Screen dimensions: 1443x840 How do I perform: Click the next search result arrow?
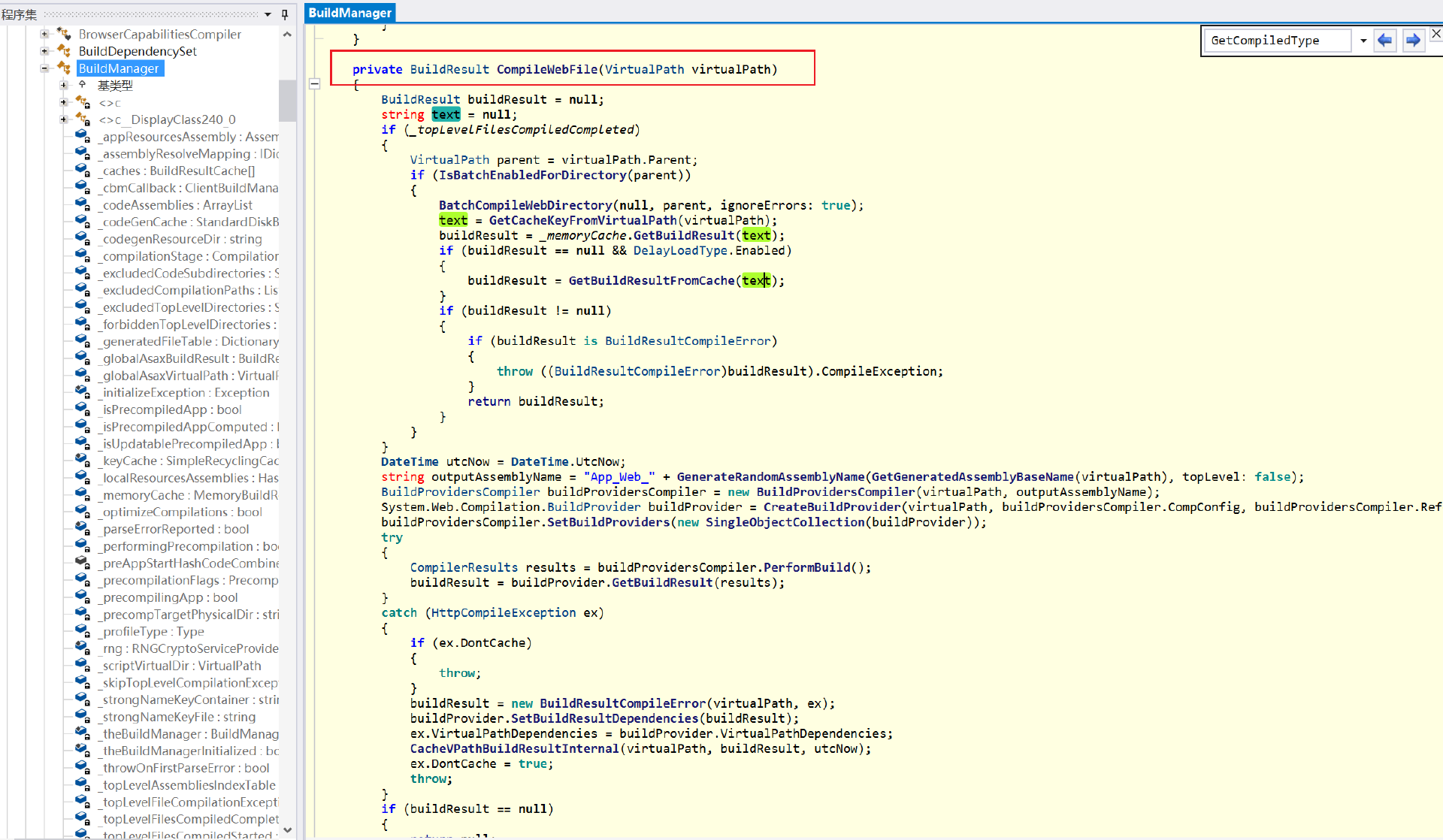tap(1413, 40)
